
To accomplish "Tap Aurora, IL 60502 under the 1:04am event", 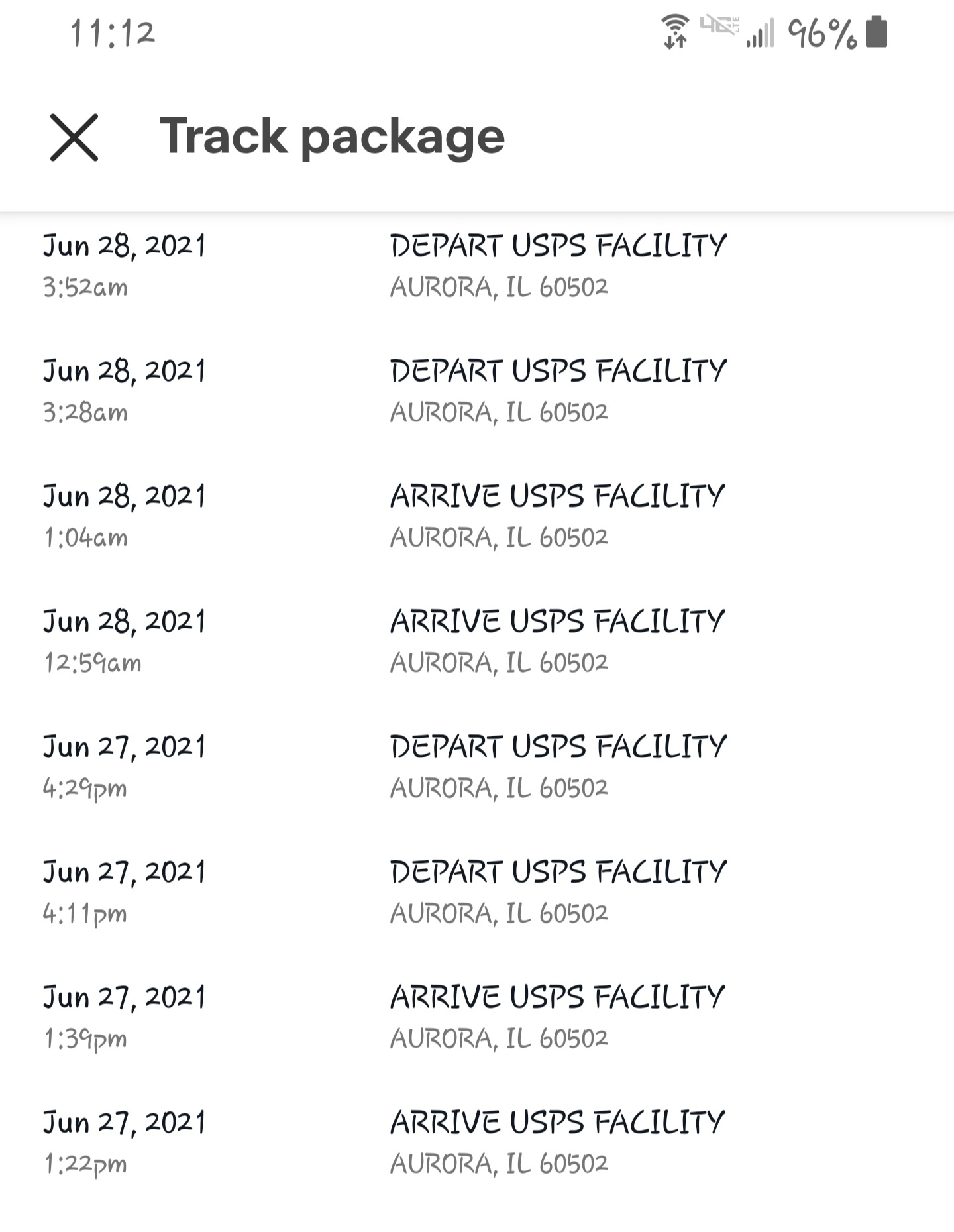I will 499,537.
